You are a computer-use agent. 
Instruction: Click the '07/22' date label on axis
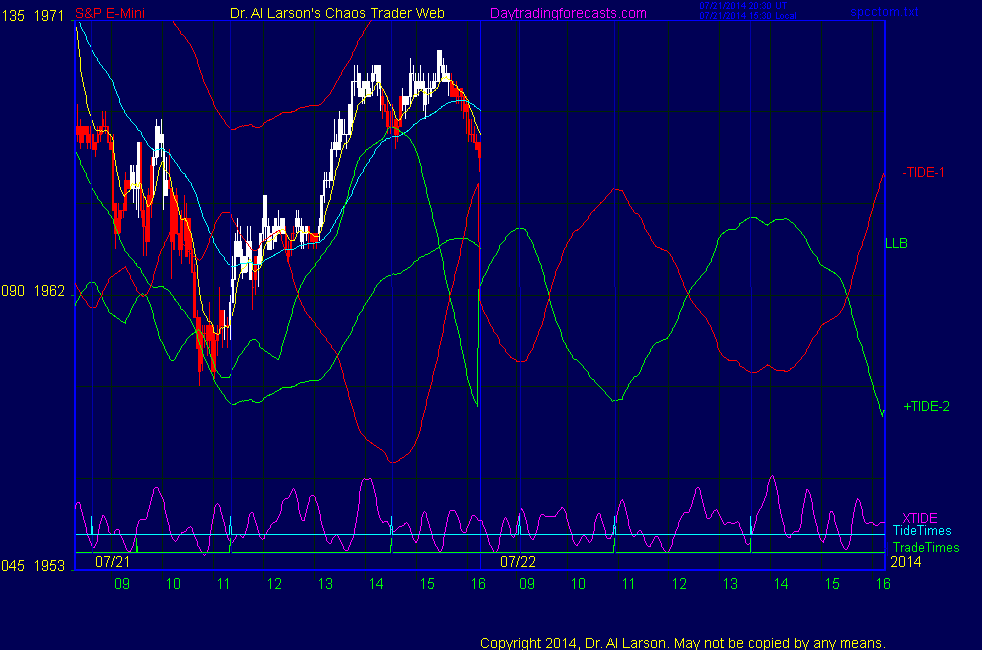point(518,562)
